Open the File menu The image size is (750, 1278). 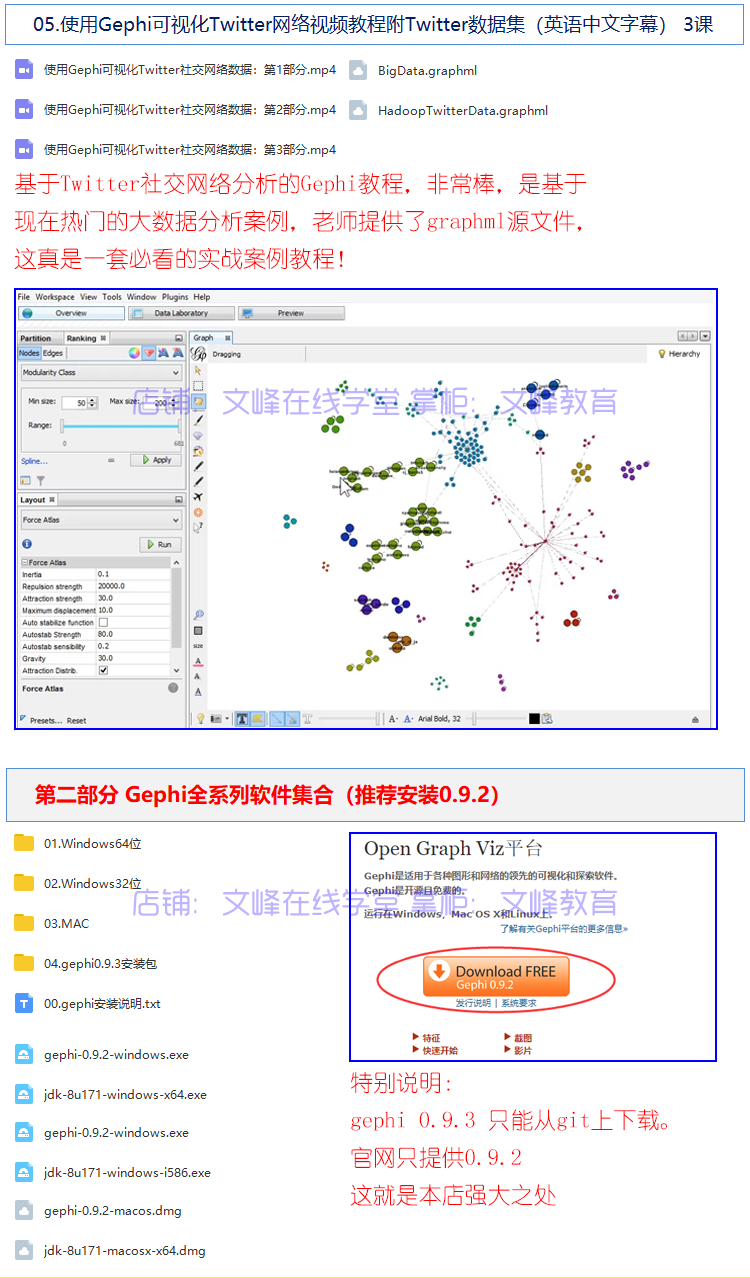click(x=23, y=297)
